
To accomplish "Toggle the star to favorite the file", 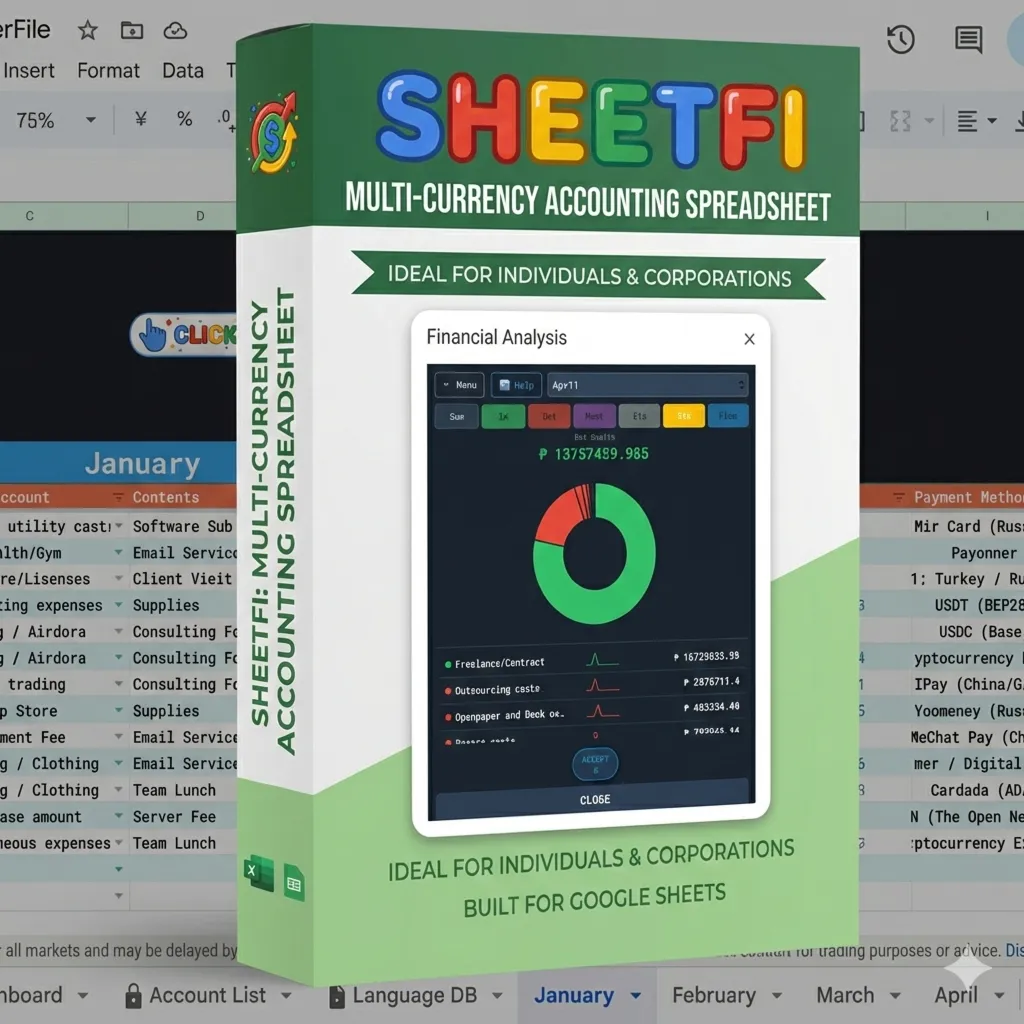I will (x=87, y=30).
